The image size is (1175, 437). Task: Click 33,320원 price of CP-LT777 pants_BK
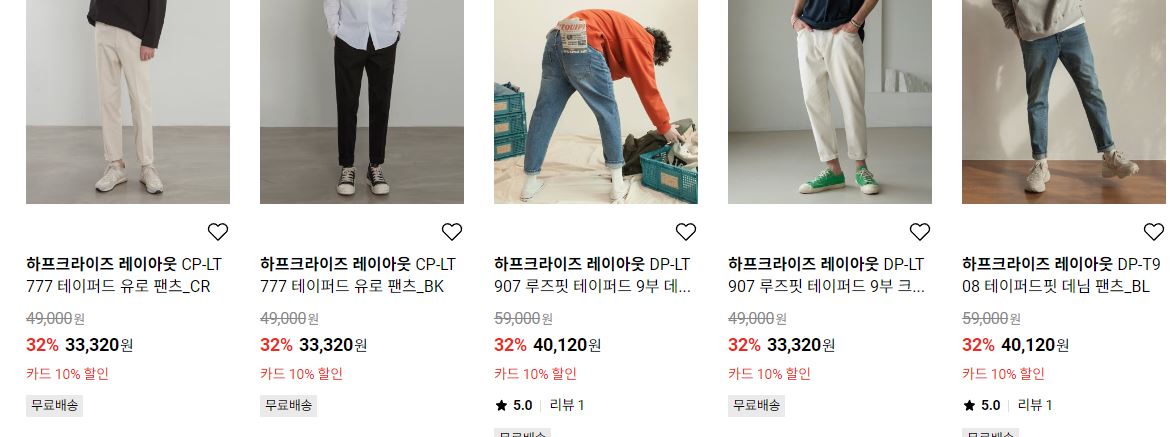(333, 345)
